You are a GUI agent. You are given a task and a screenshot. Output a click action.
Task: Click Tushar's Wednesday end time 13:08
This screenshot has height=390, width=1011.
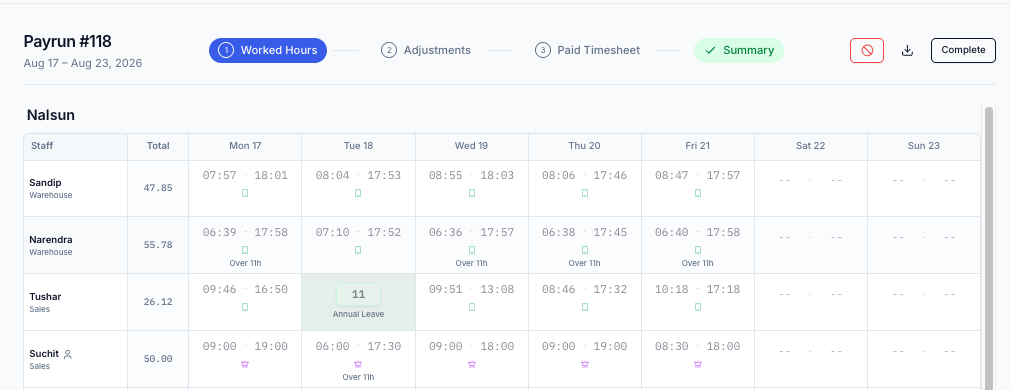click(497, 289)
